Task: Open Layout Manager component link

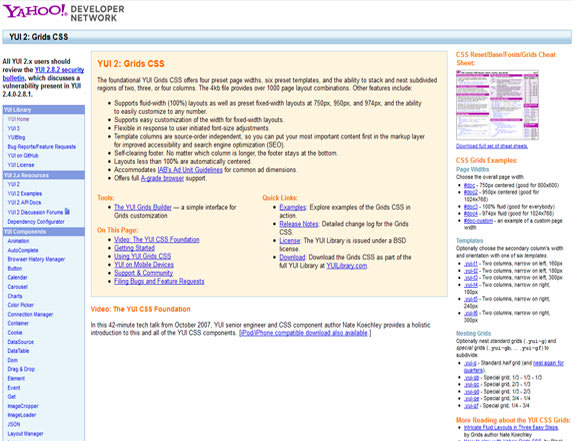Action: tap(25, 434)
